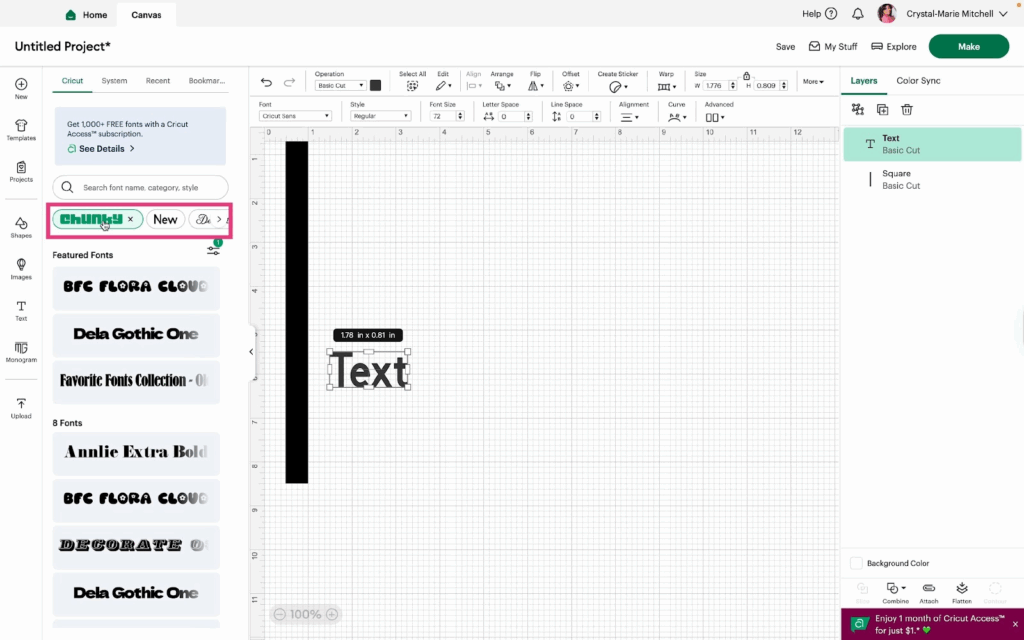Screen dimensions: 1024x640
Task: Click the Help question mark icon
Action: tap(831, 14)
